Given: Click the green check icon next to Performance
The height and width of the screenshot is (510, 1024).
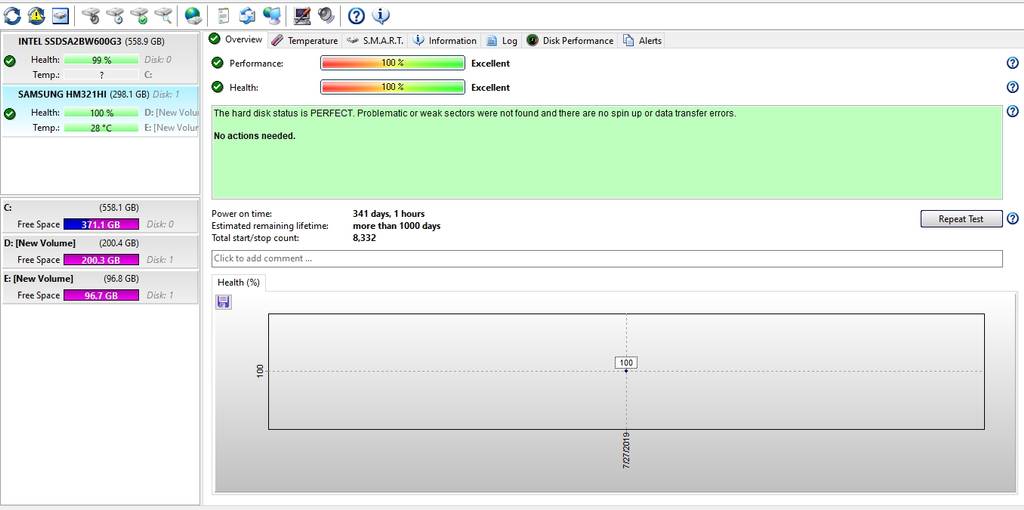Looking at the screenshot, I should (217, 63).
